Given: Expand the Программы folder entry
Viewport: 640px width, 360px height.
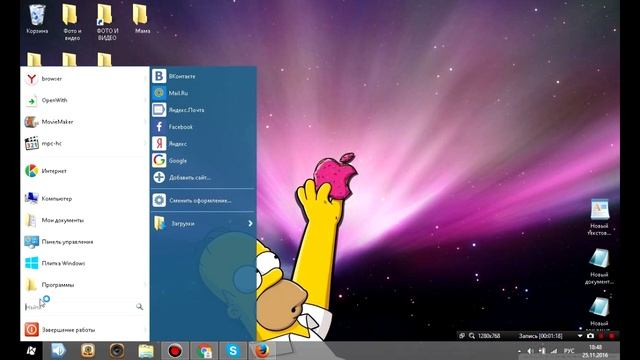Looking at the screenshot, I should click(x=85, y=285).
